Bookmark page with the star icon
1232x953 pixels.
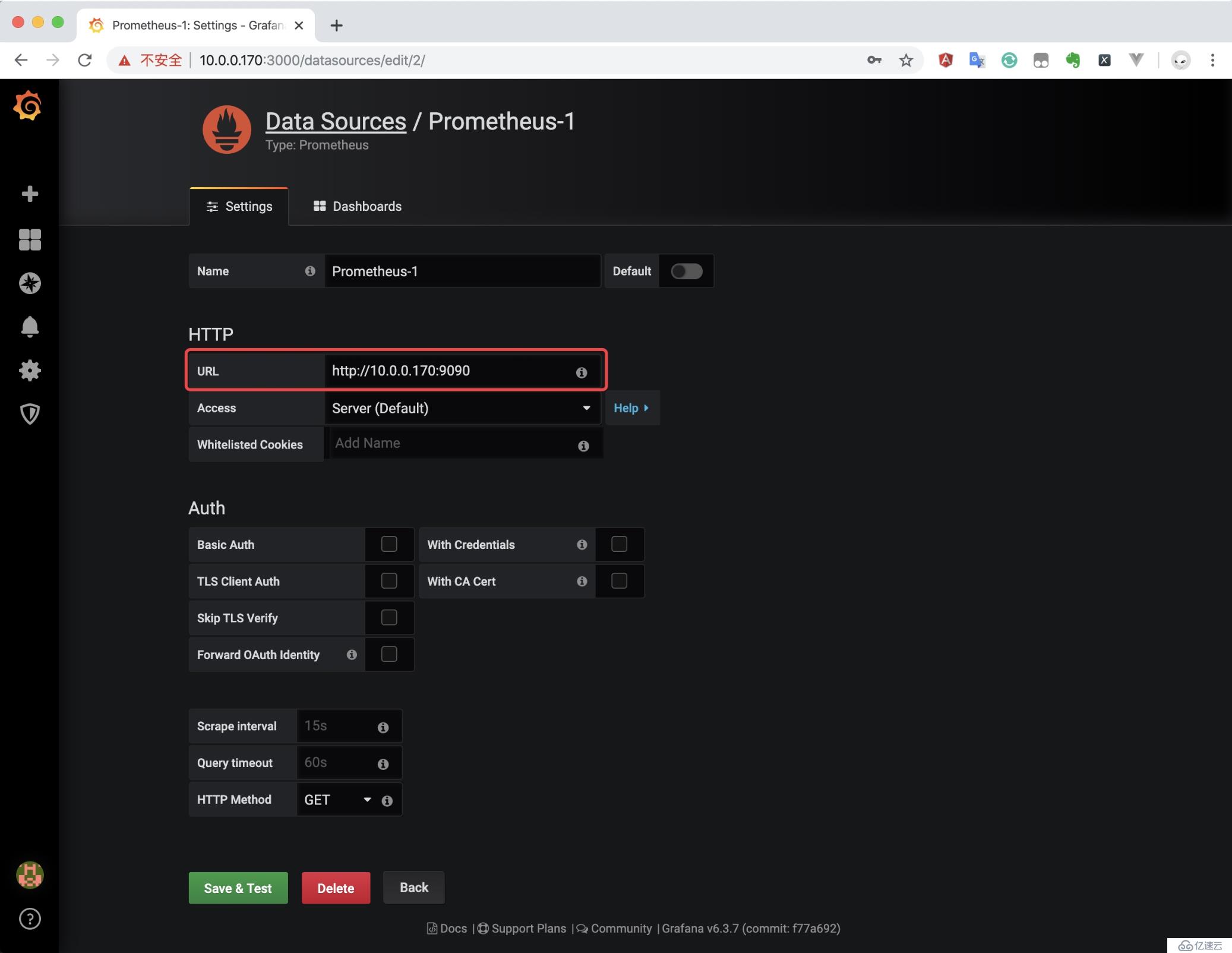pos(906,60)
